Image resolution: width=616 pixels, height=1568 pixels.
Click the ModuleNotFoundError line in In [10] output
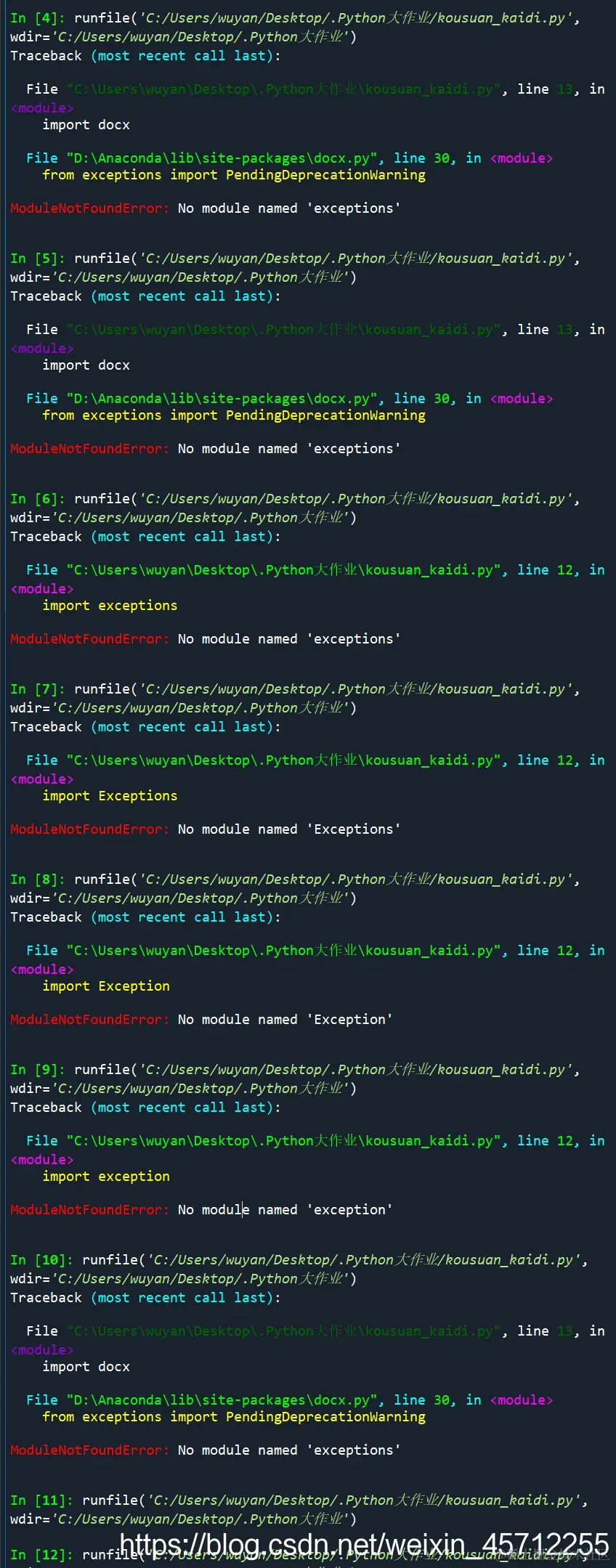coord(206,1450)
